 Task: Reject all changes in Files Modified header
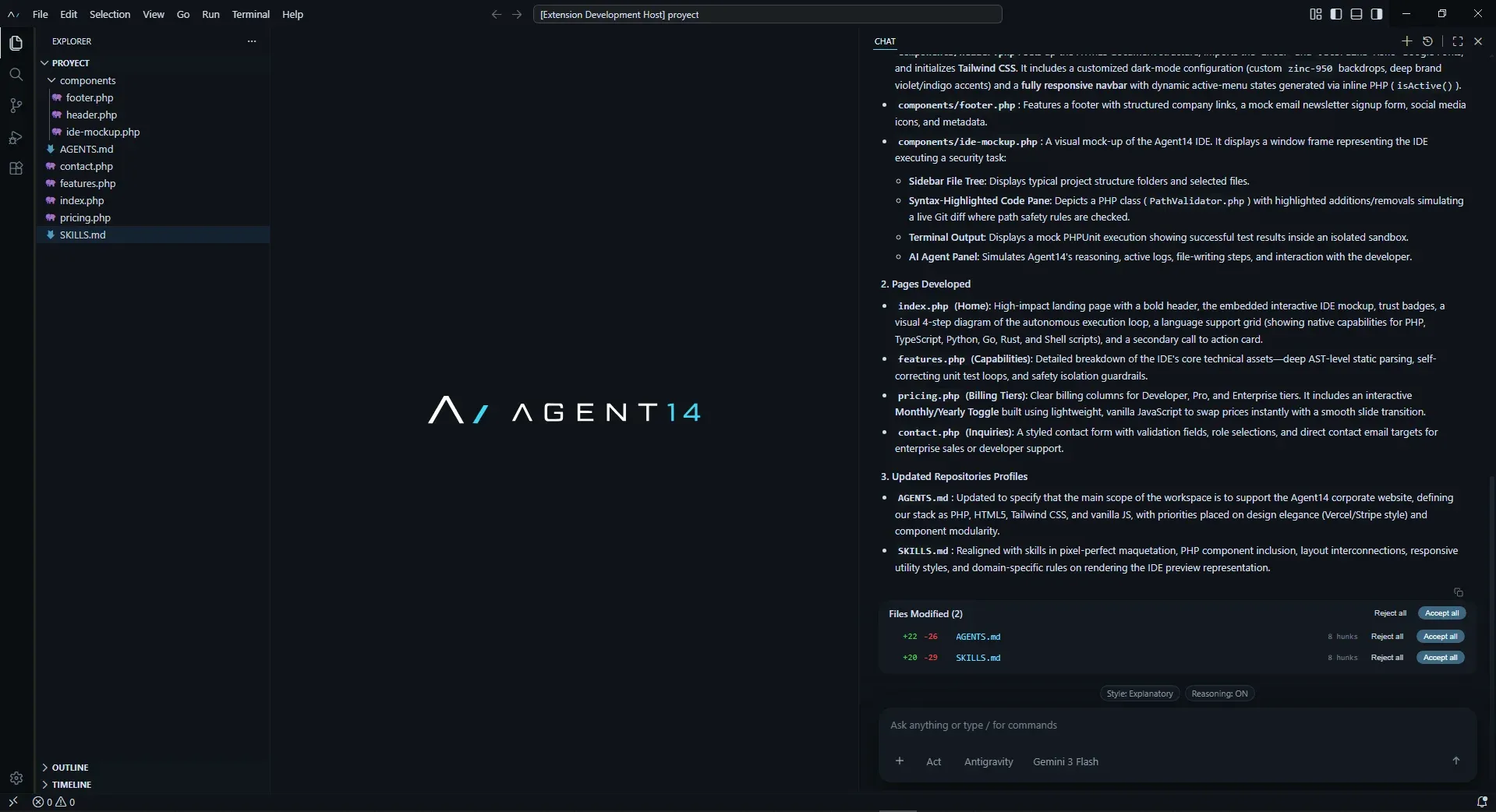(1390, 613)
